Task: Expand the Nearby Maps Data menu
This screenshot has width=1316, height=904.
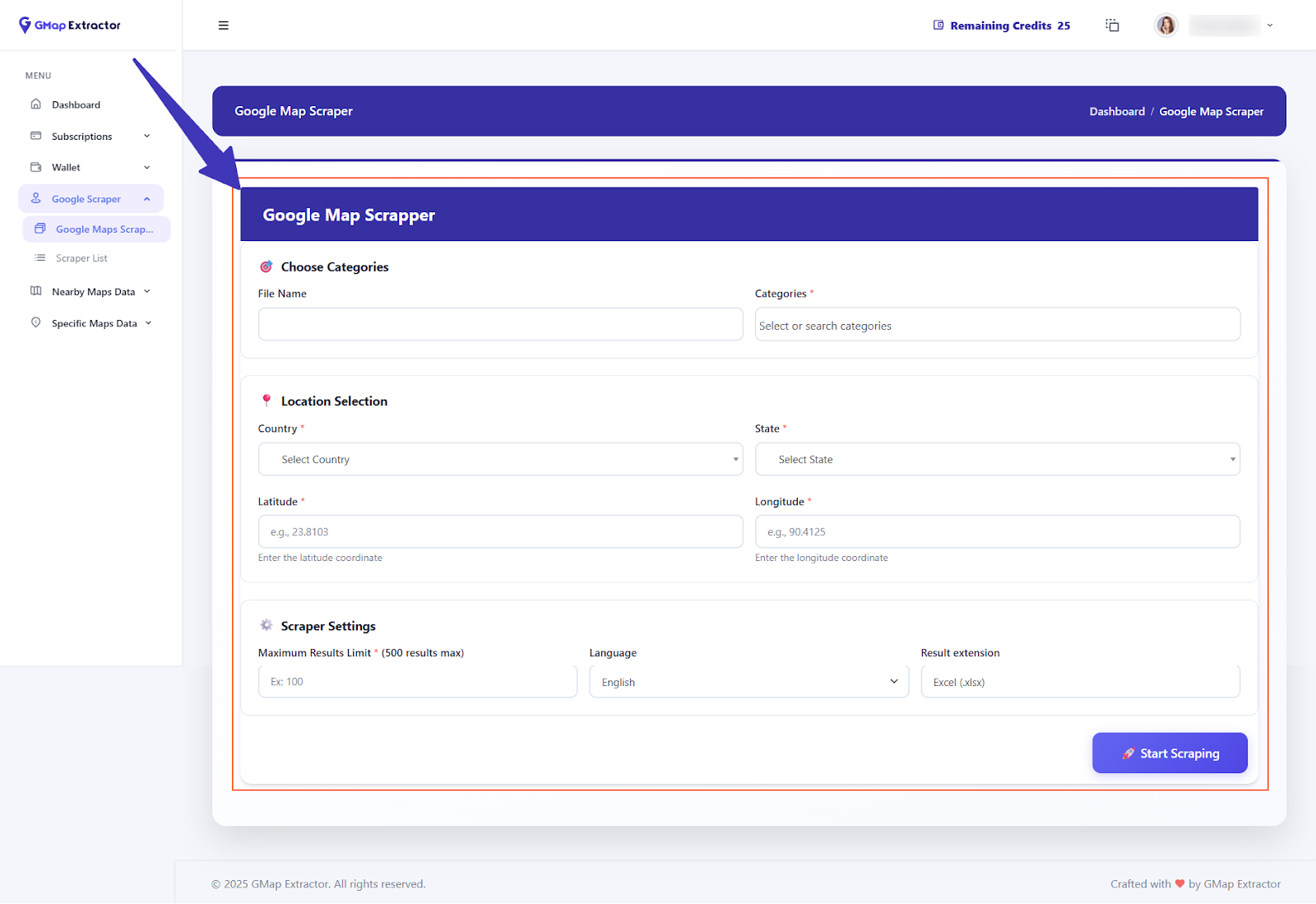Action: tap(147, 290)
